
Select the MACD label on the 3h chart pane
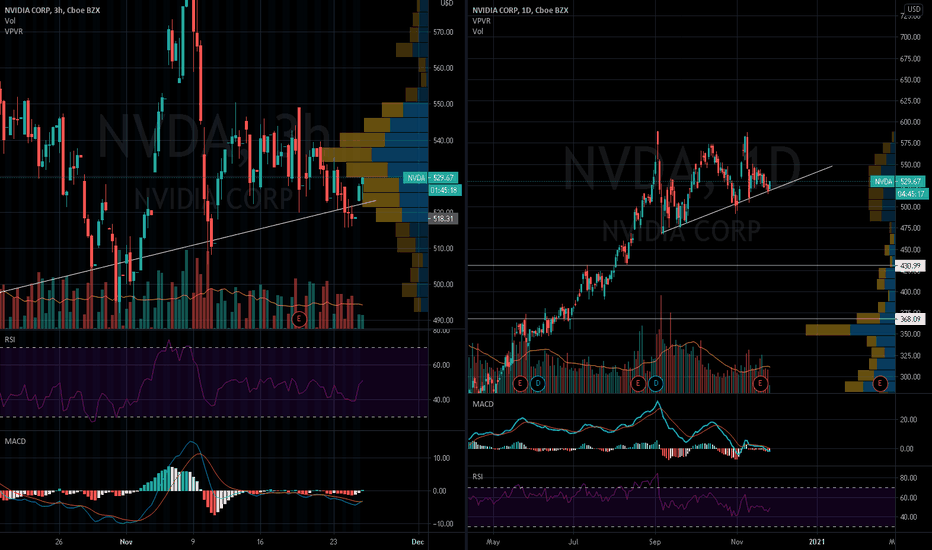click(x=15, y=441)
